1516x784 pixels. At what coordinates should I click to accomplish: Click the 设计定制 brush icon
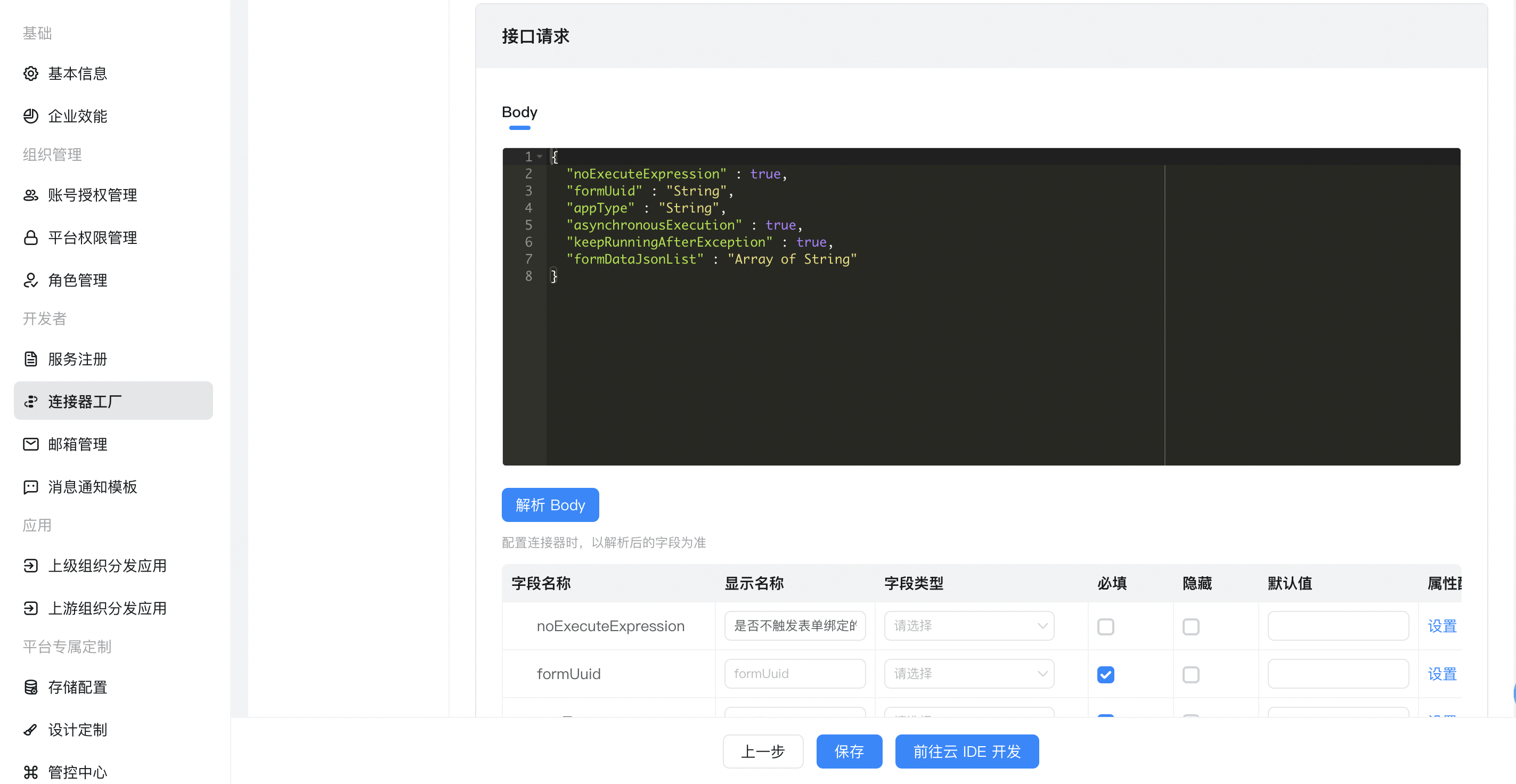[30, 730]
